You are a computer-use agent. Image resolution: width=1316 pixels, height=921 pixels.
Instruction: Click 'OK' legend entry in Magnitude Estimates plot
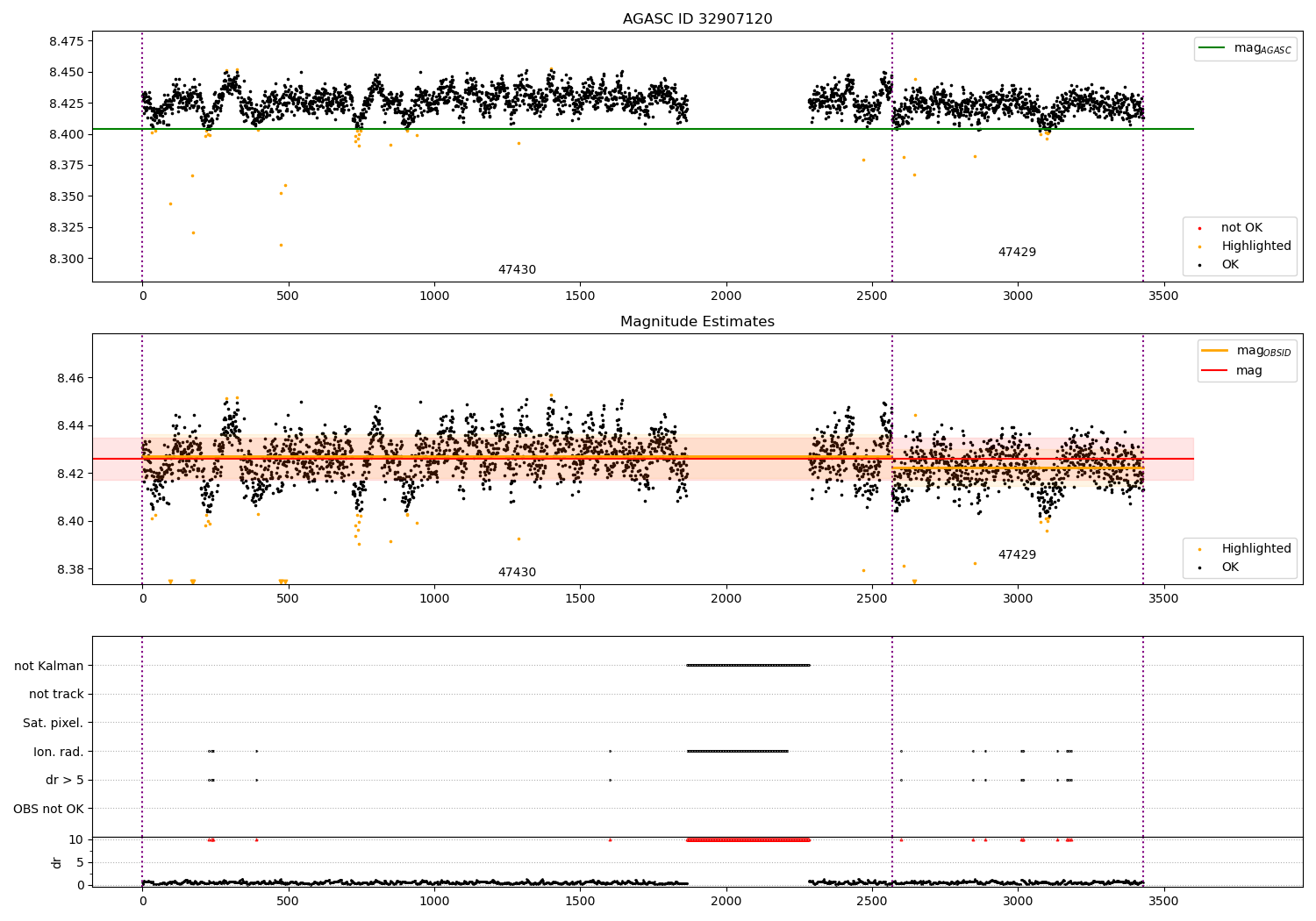pos(1230,568)
